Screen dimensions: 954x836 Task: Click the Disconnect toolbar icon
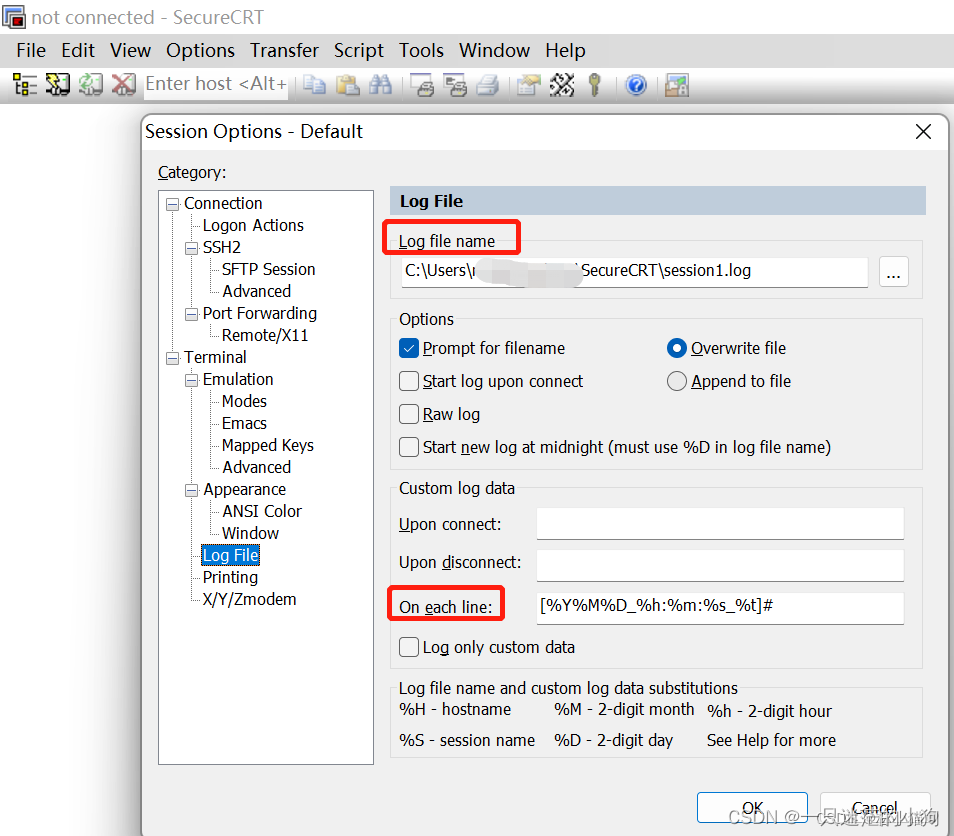(124, 85)
